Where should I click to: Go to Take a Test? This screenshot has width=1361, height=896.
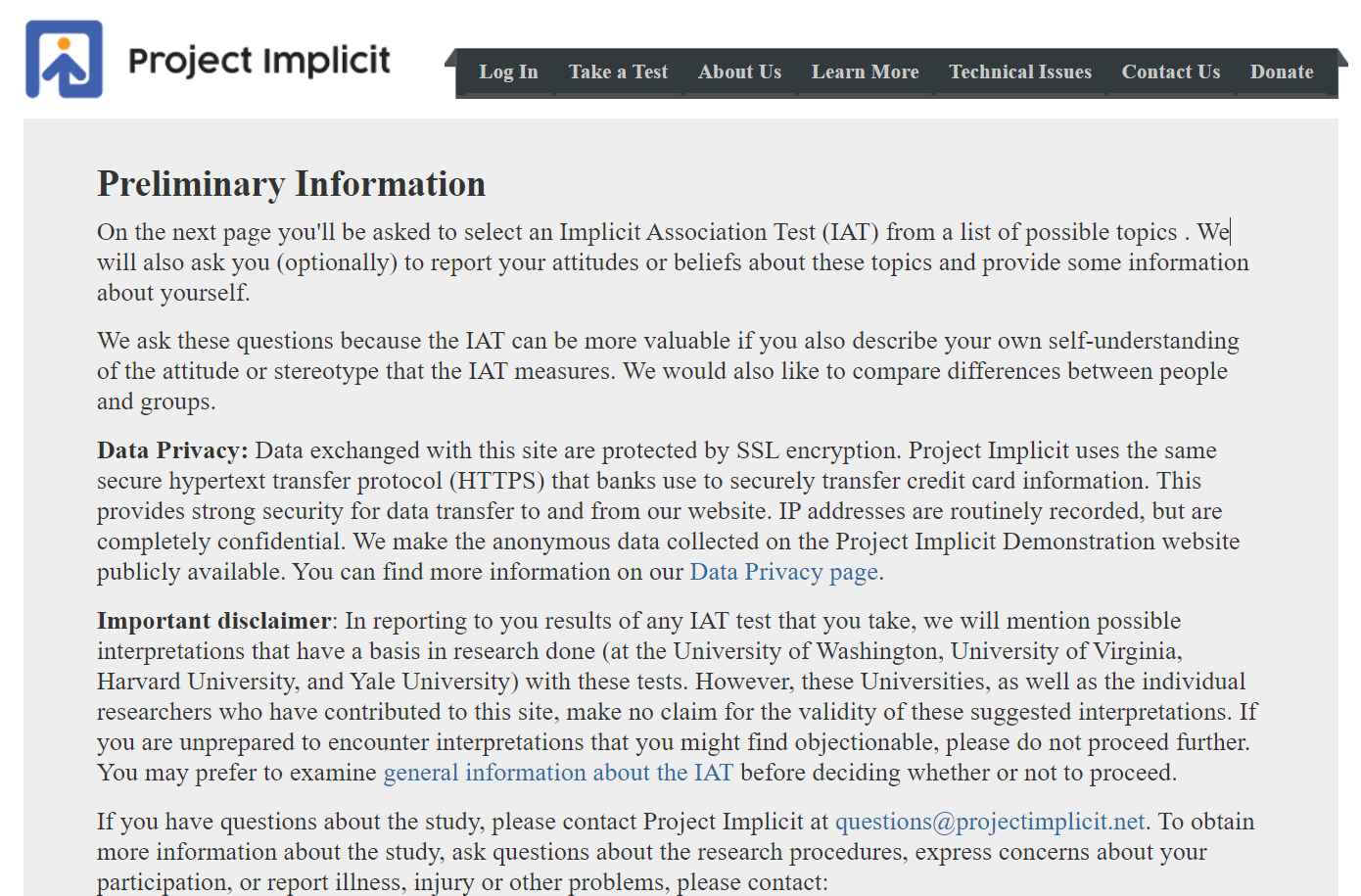click(618, 72)
